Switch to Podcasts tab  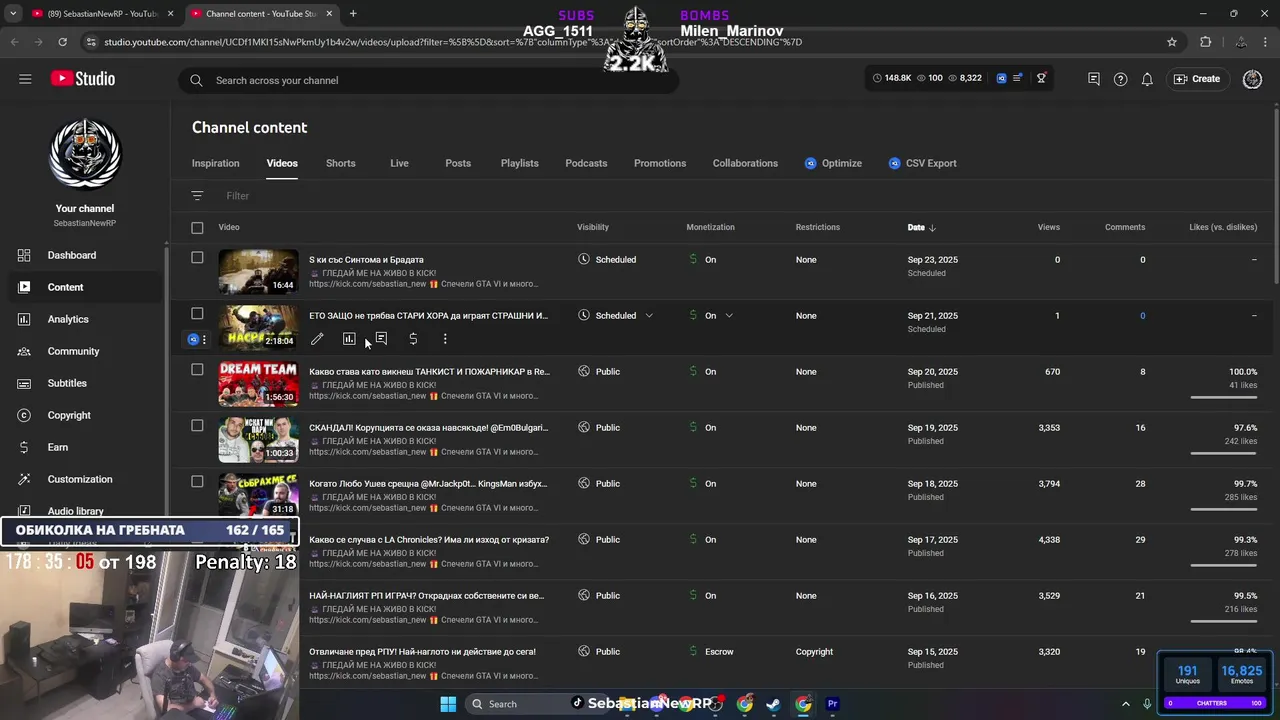click(586, 163)
